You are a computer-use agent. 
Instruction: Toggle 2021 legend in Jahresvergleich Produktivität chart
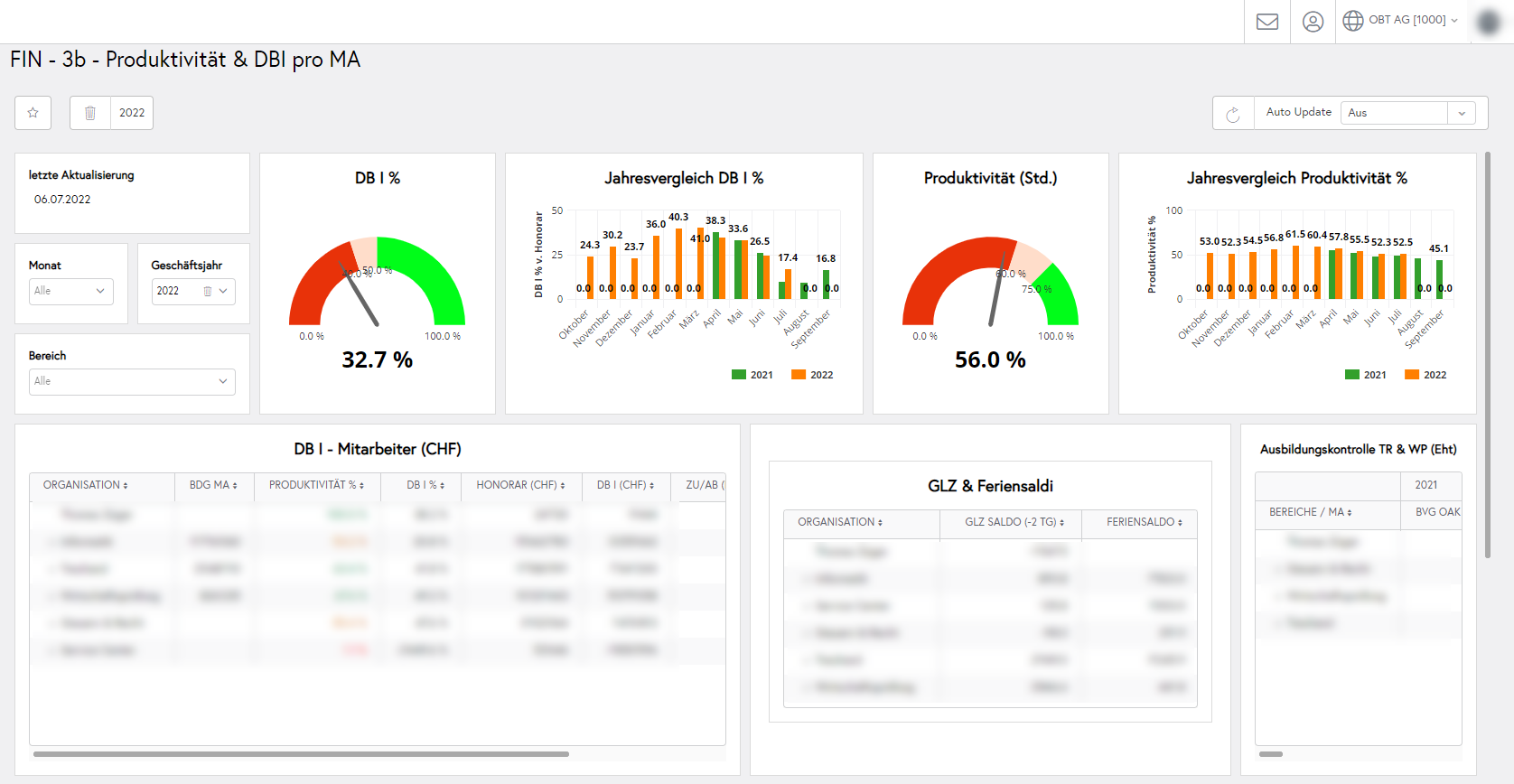pyautogui.click(x=1366, y=375)
